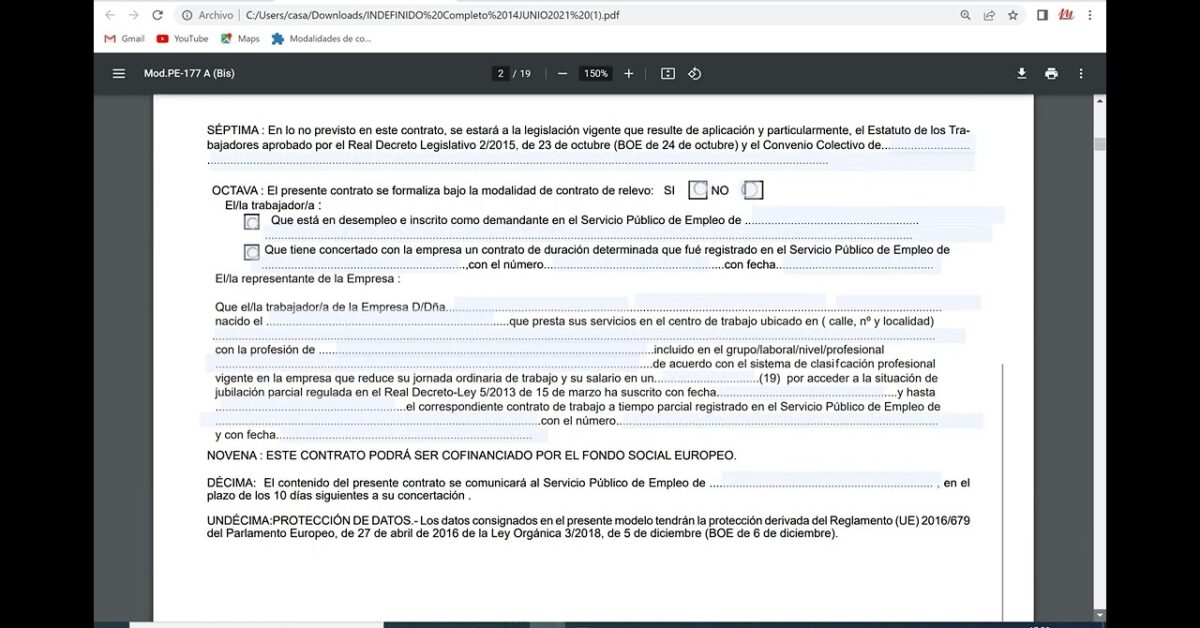Viewport: 1200px width, 628px height.
Task: Click the zoom out minus button
Action: click(563, 73)
